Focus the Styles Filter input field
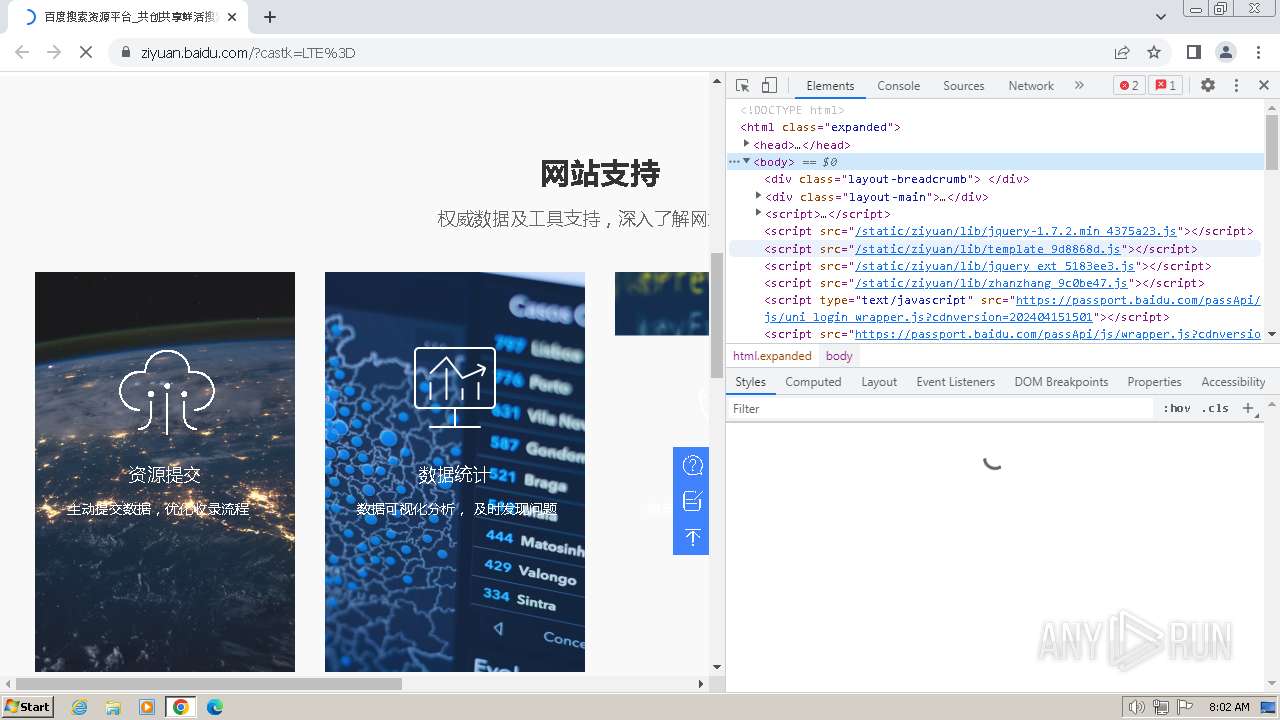Screen dimensions: 1280x720 (940, 408)
